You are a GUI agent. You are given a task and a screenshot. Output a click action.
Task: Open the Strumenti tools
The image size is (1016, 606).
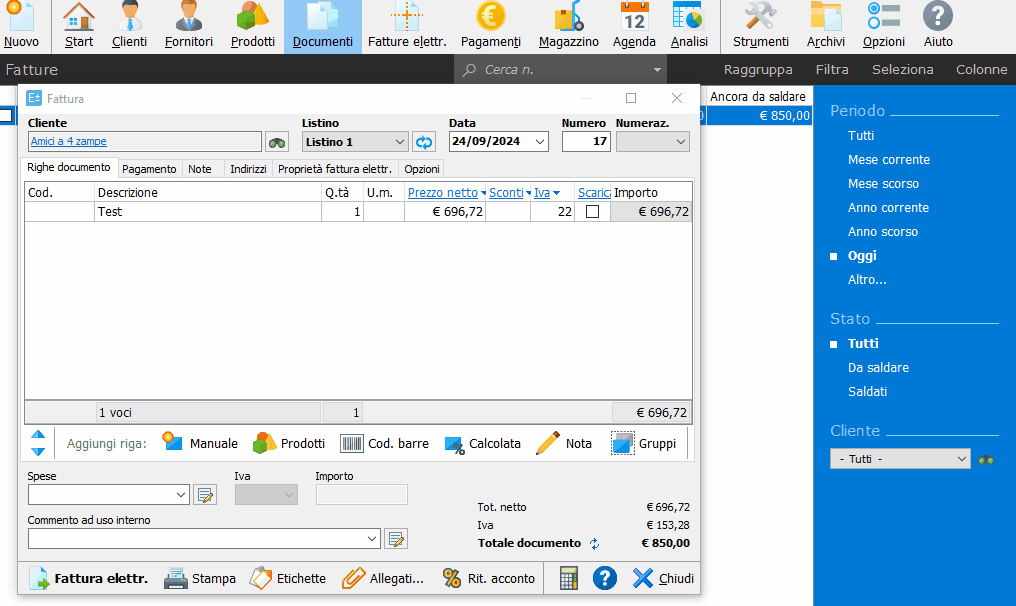pyautogui.click(x=761, y=26)
